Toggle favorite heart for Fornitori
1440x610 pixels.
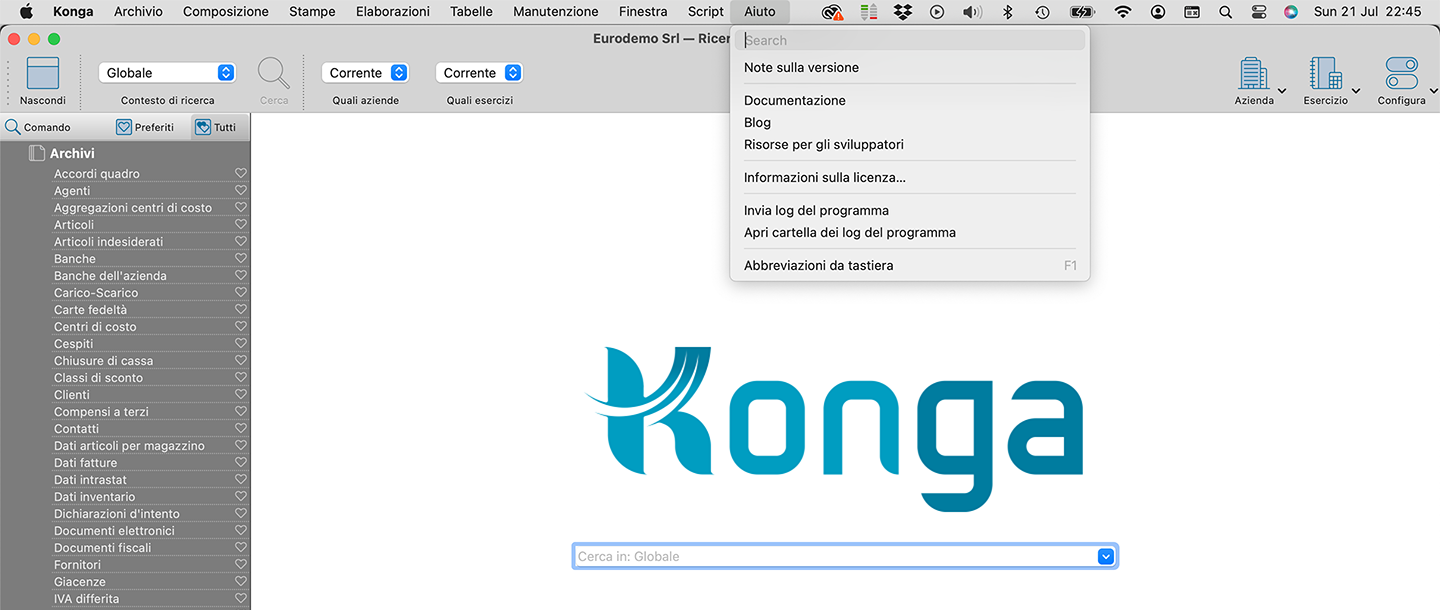[240, 565]
